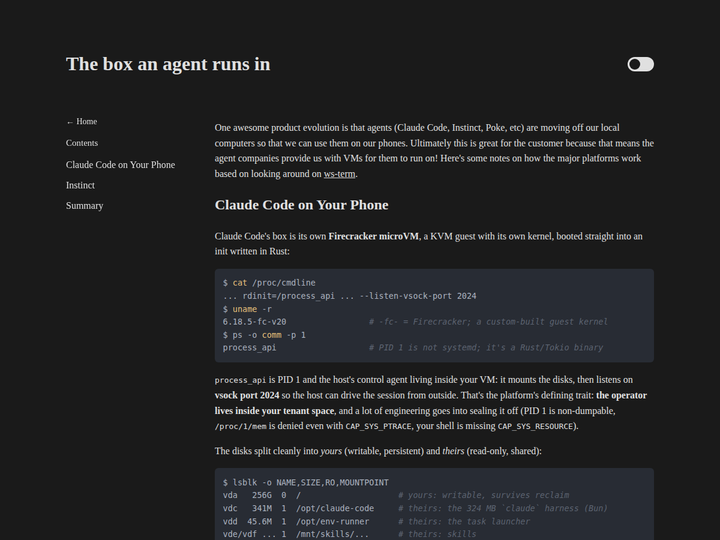Click the bold 'vsock port 2024' text
This screenshot has width=720, height=540.
[247, 395]
